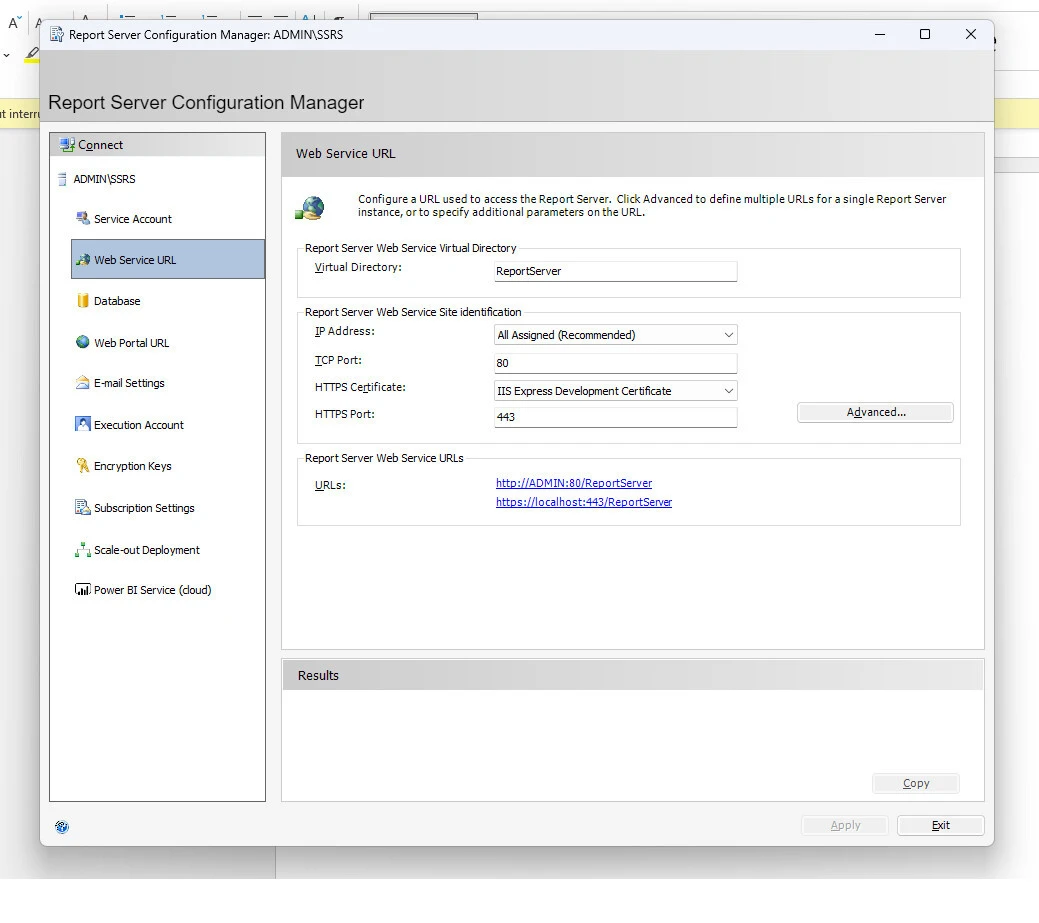Select the ADMIN\SSRS server node

[x=104, y=179]
